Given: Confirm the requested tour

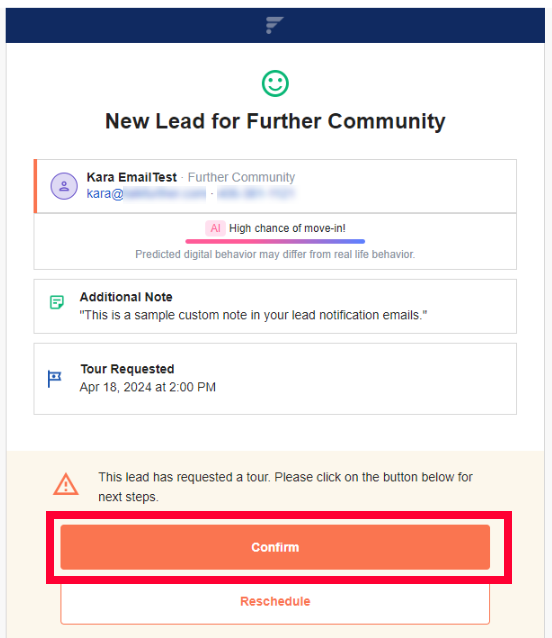Looking at the screenshot, I should pyautogui.click(x=275, y=547).
